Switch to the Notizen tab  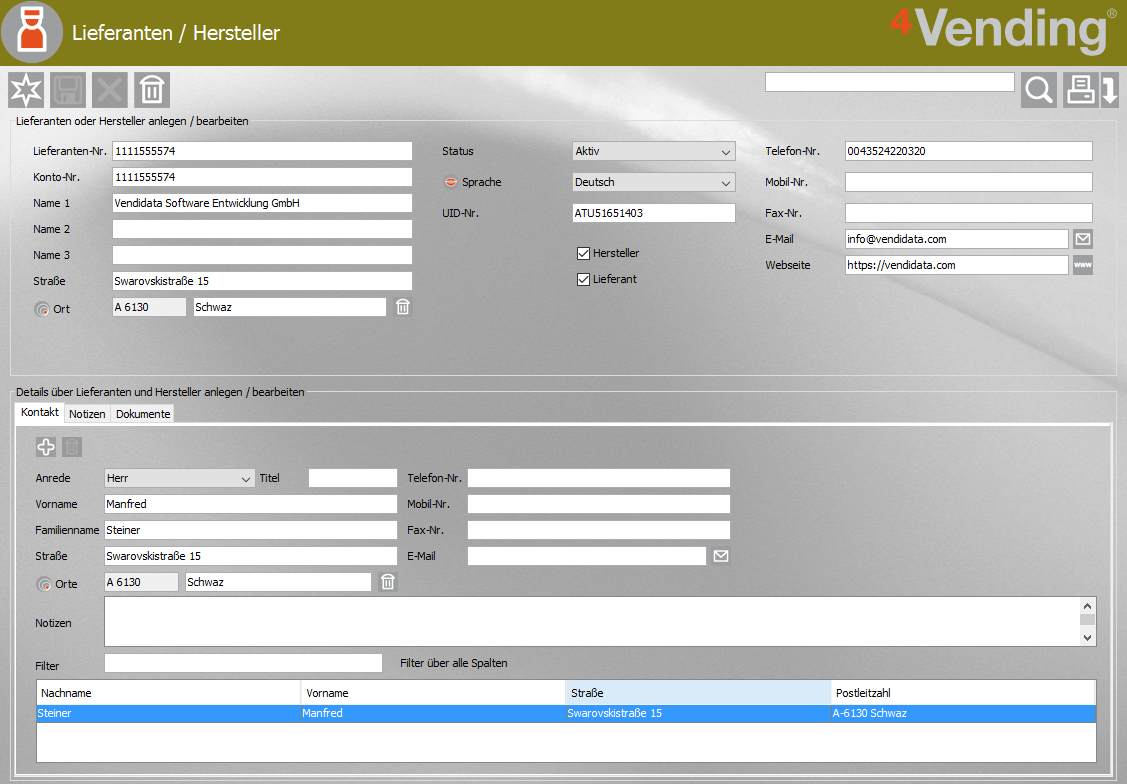click(87, 414)
